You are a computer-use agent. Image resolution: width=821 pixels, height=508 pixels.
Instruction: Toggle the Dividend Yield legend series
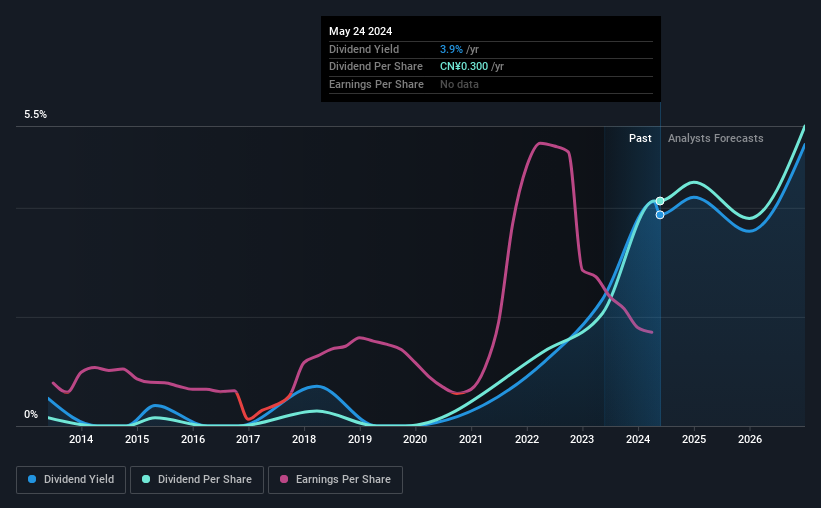(71, 480)
